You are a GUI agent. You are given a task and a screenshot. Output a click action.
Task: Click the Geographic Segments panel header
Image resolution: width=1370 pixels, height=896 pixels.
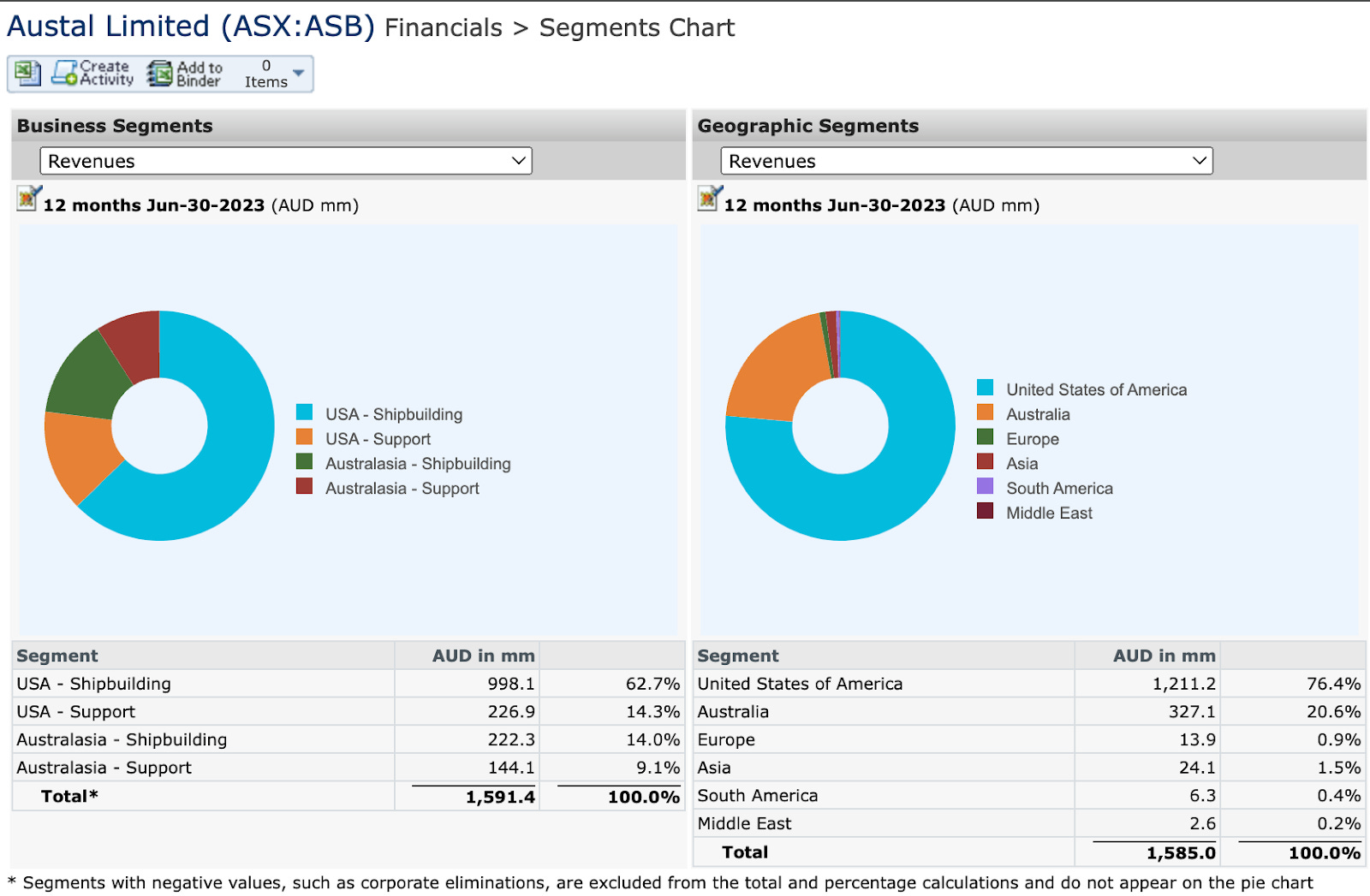tap(1029, 126)
